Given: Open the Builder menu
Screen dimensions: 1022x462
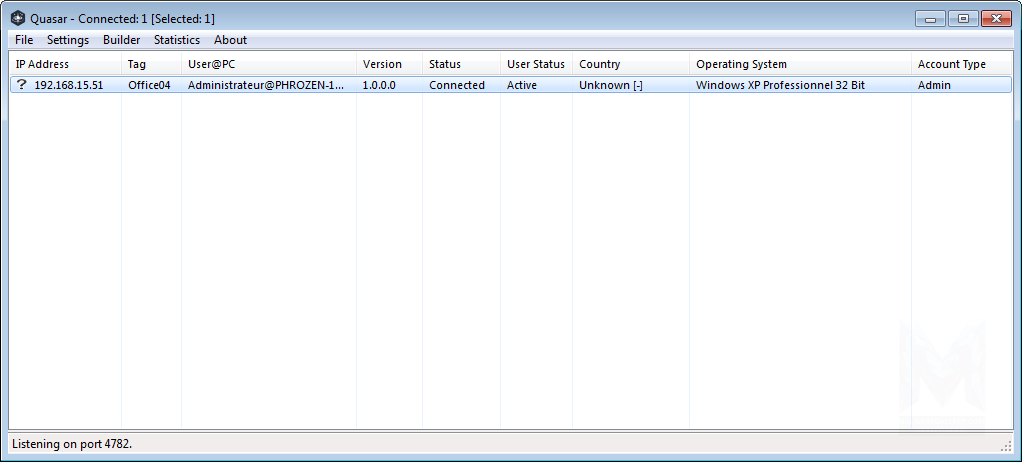Looking at the screenshot, I should point(121,40).
